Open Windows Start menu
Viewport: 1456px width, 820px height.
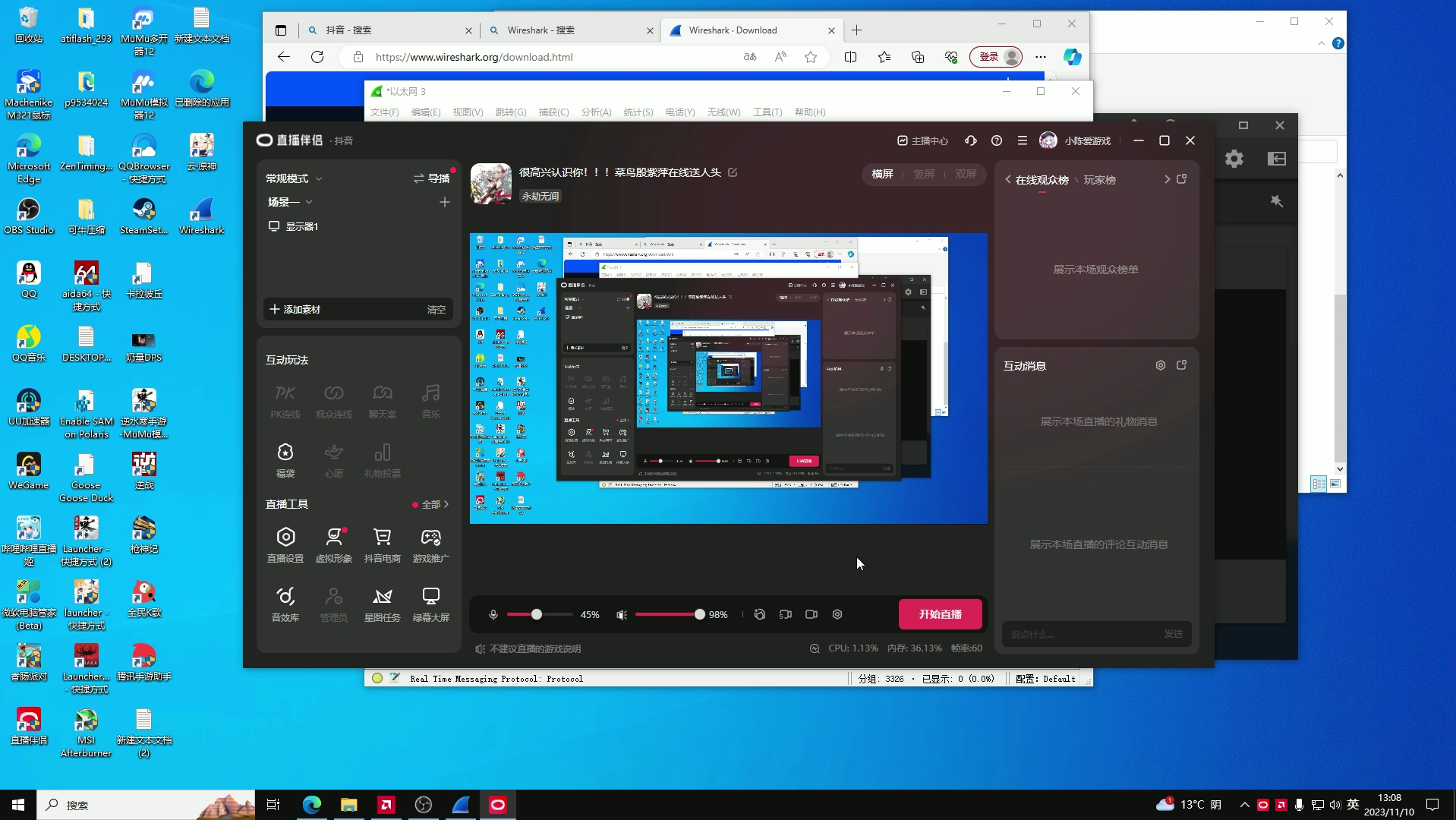(x=18, y=805)
